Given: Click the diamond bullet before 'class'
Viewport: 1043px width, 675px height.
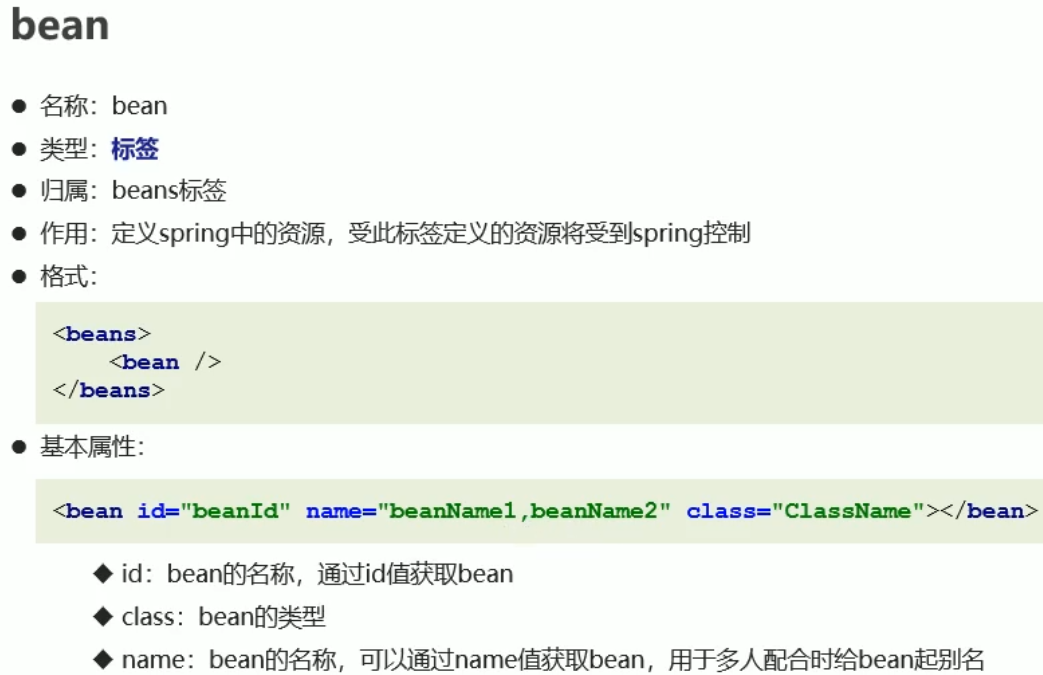Looking at the screenshot, I should pyautogui.click(x=103, y=616).
